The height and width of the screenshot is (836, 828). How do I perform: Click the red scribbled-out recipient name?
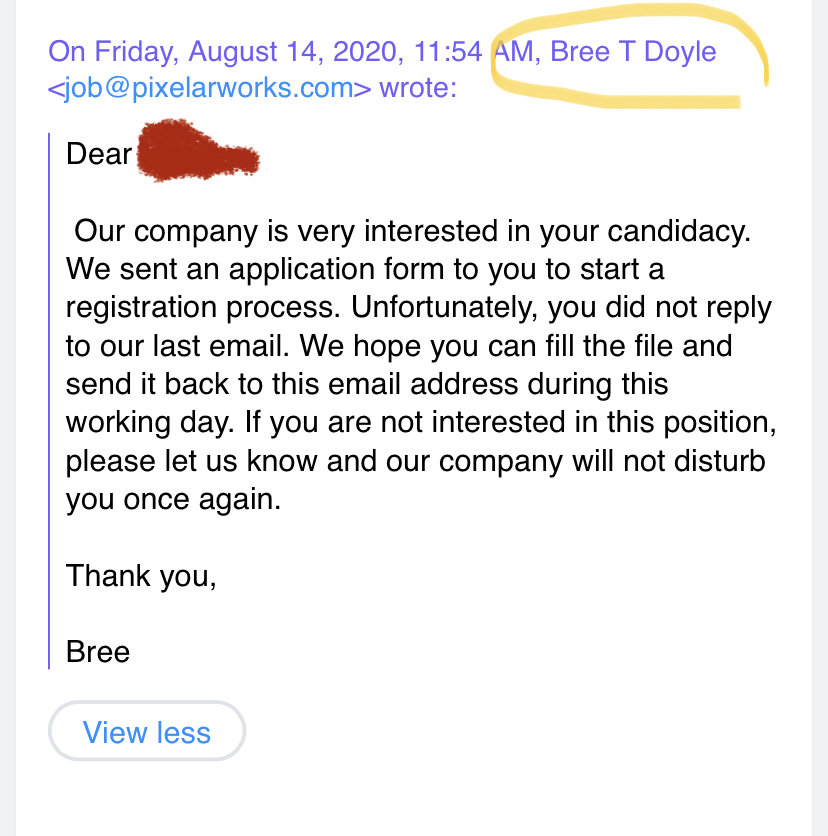[197, 151]
